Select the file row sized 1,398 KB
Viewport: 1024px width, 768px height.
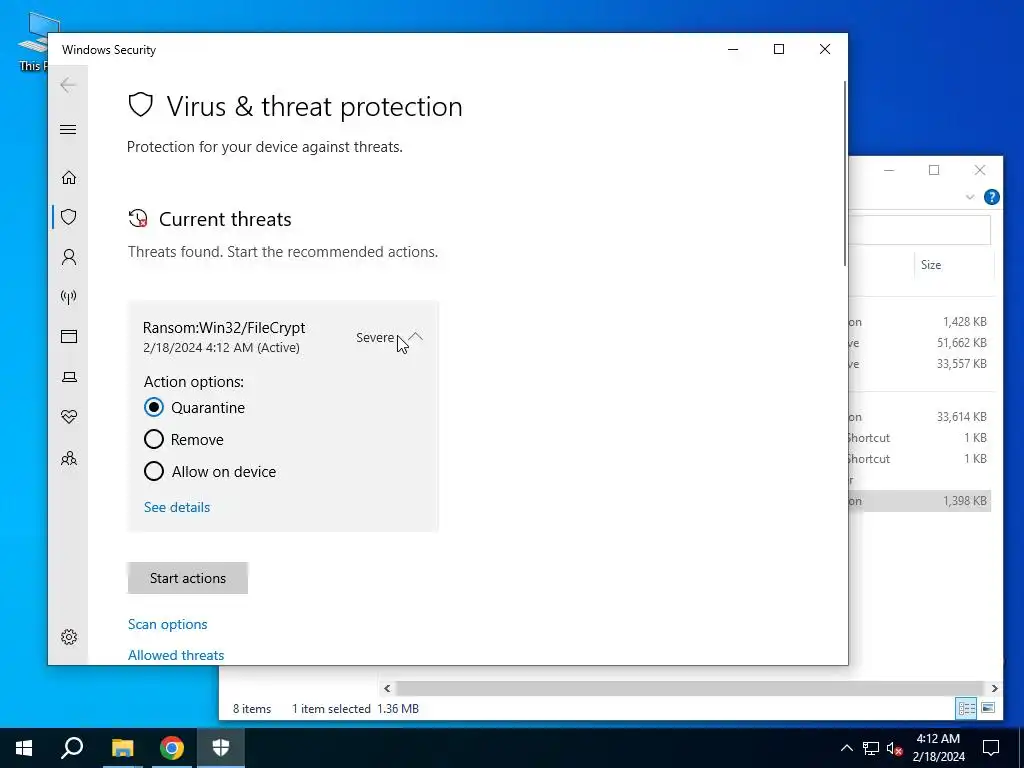(x=920, y=501)
